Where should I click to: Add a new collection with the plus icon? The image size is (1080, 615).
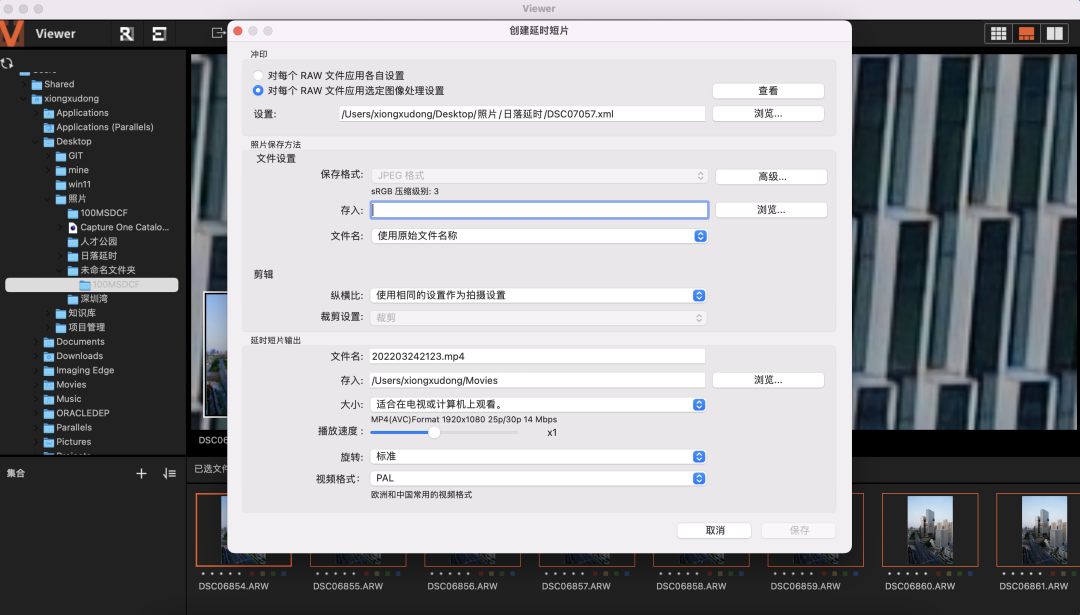pos(141,473)
